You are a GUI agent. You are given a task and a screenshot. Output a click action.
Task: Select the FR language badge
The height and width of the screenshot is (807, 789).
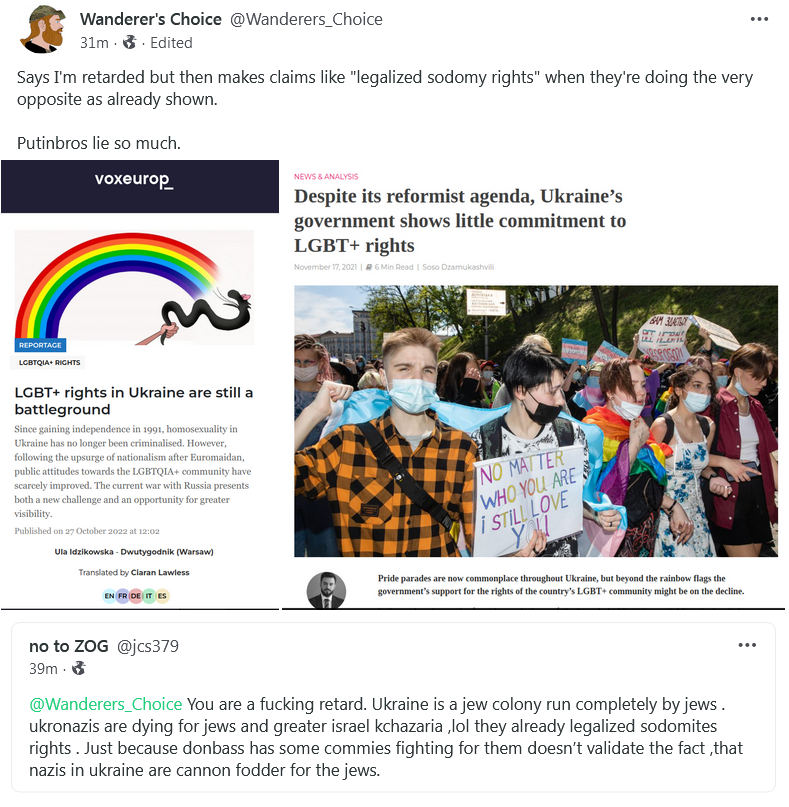pos(122,596)
